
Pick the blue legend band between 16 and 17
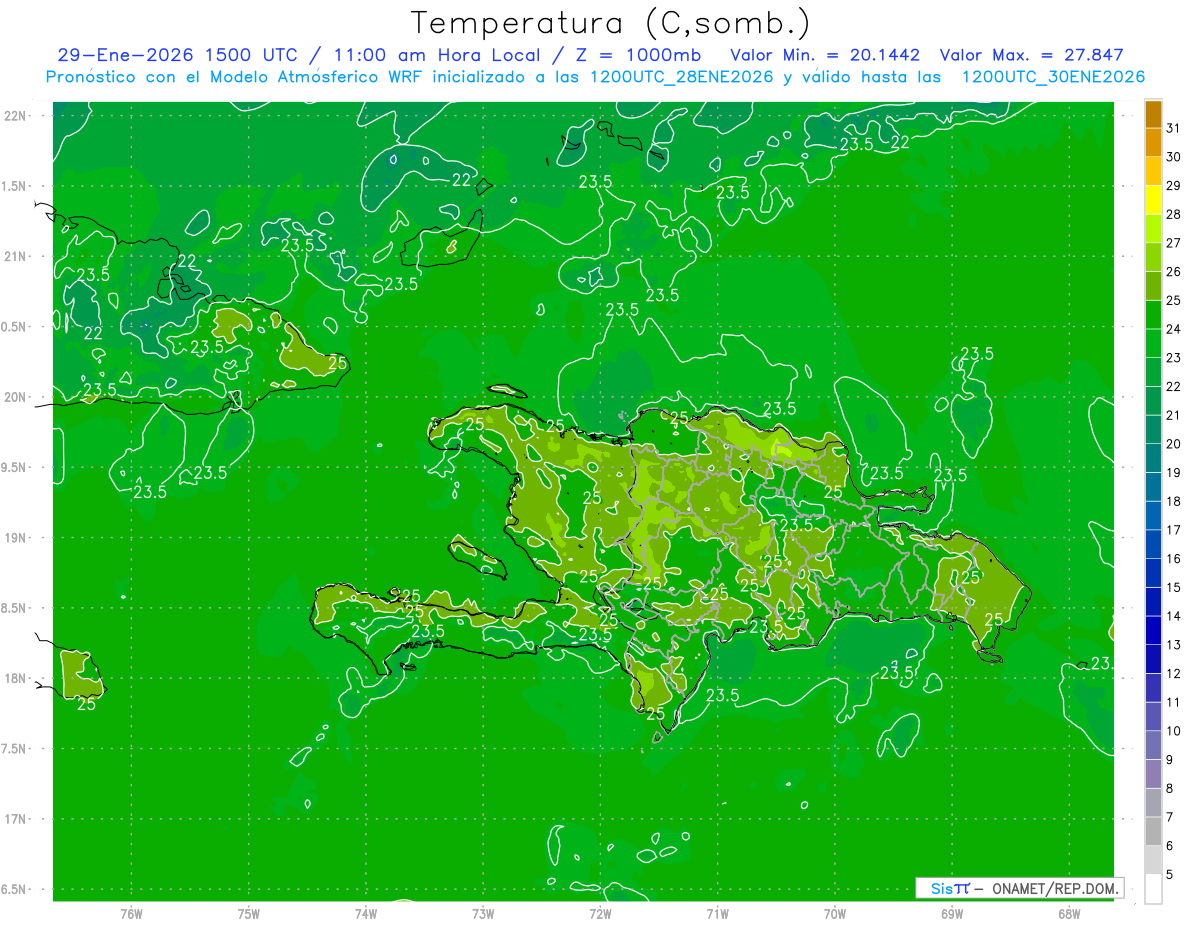click(1153, 544)
